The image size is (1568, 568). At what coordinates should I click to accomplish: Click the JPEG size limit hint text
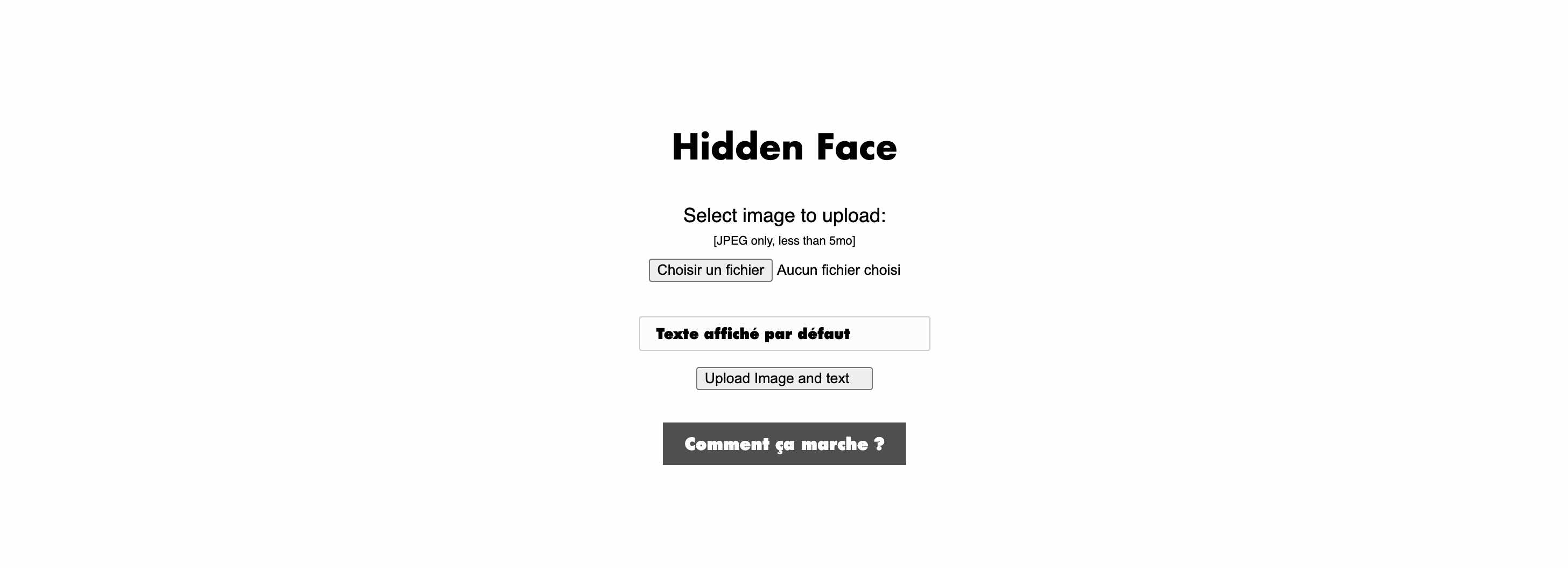[x=784, y=241]
